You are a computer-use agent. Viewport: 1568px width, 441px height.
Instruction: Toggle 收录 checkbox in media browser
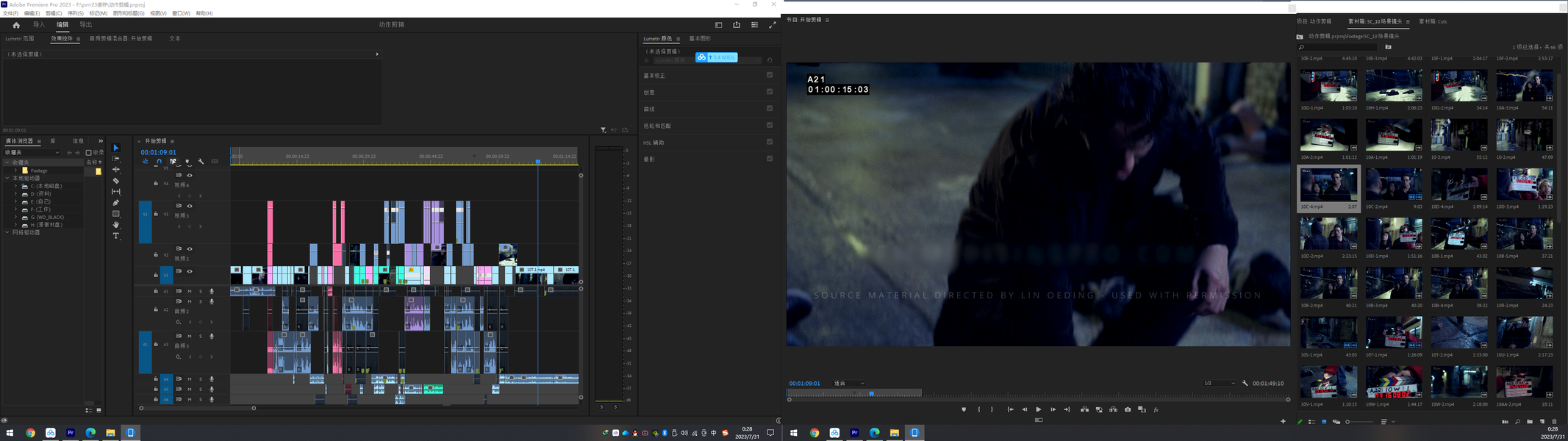pyautogui.click(x=88, y=153)
